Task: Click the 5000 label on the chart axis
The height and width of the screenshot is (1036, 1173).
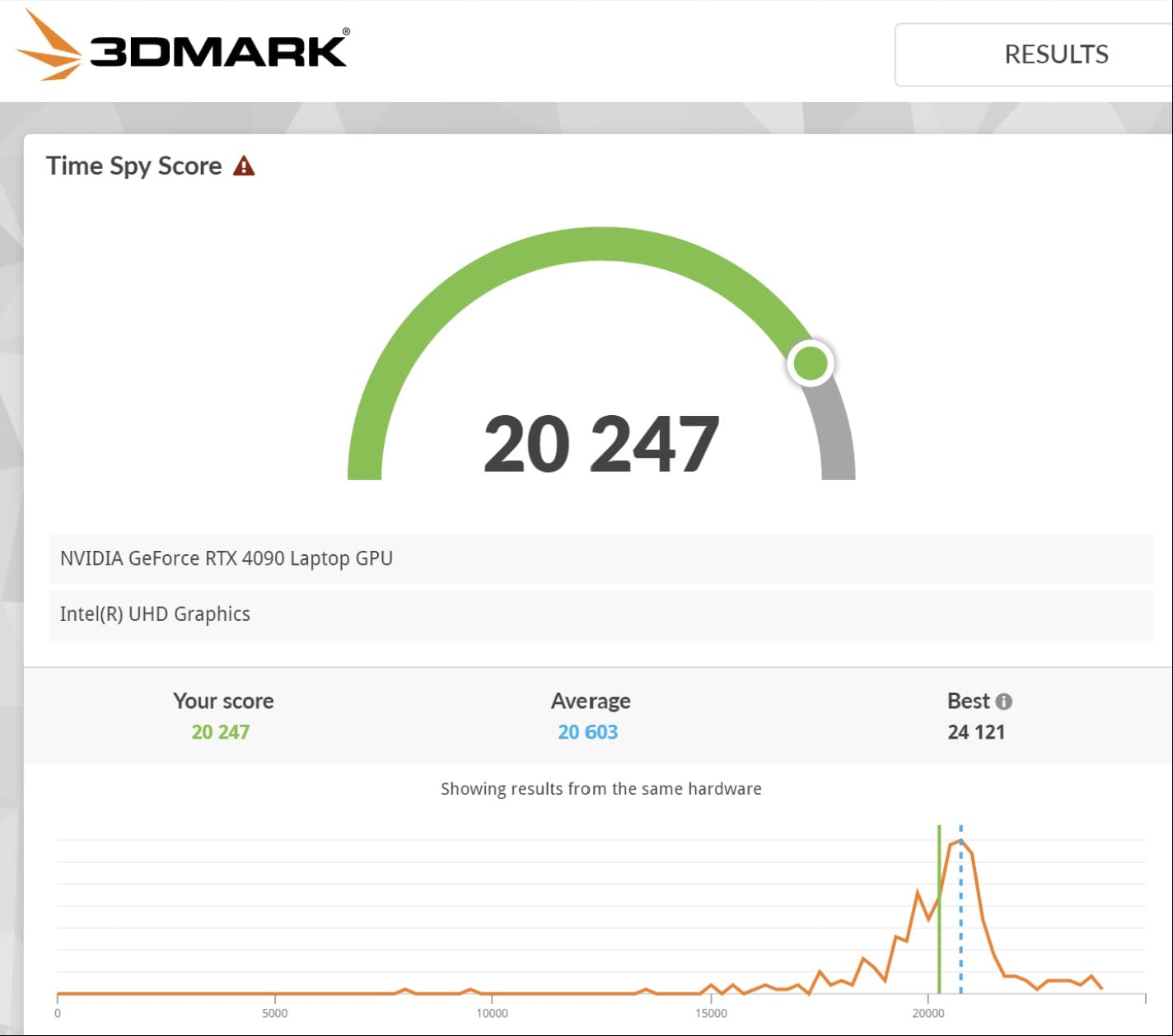Action: click(x=274, y=1013)
